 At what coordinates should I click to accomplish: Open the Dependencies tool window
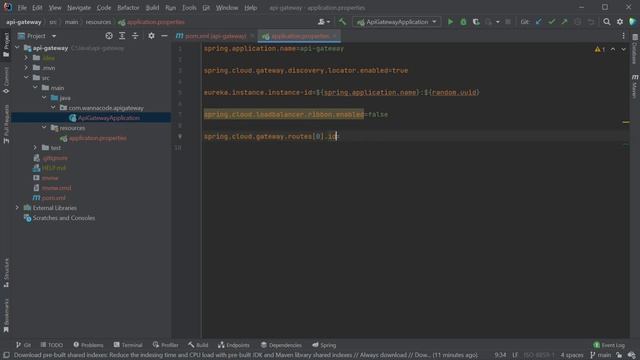(x=281, y=345)
